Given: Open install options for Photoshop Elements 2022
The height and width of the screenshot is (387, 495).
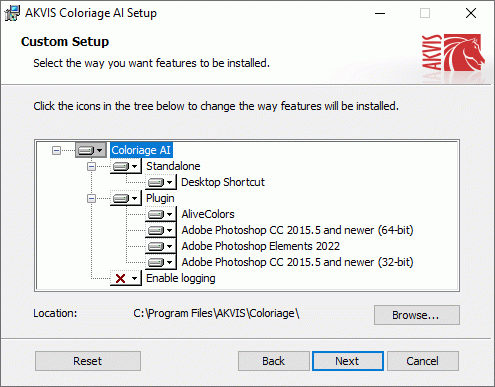Looking at the screenshot, I should [x=161, y=246].
